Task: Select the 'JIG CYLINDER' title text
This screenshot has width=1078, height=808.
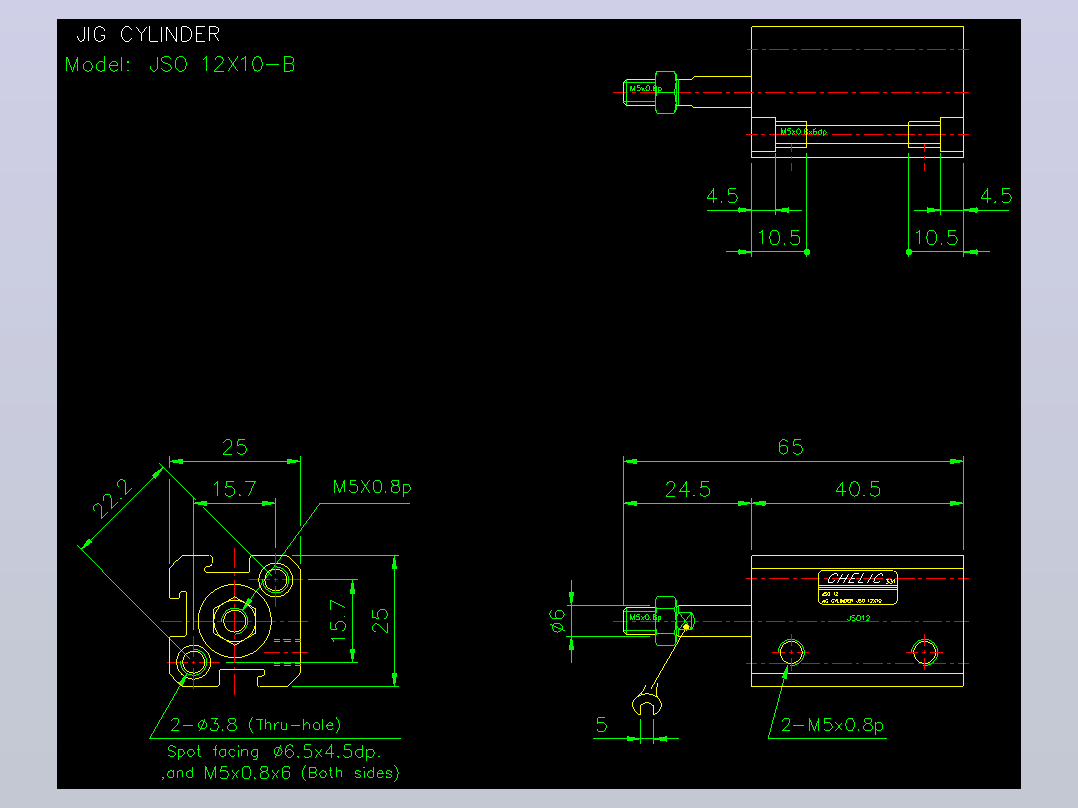Action: [x=148, y=34]
